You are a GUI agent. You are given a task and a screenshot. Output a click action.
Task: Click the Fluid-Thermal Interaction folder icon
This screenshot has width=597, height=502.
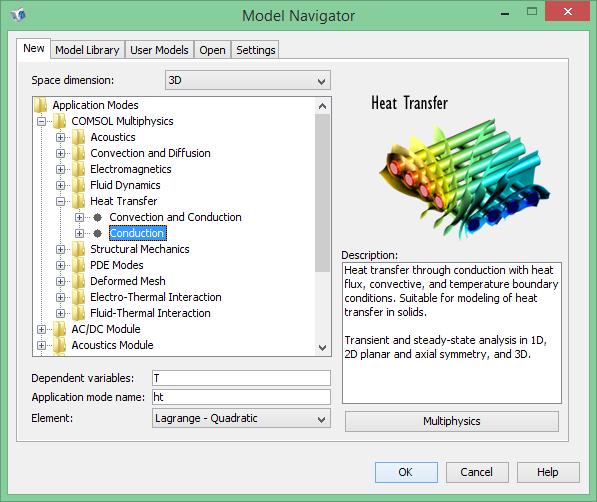click(x=78, y=313)
